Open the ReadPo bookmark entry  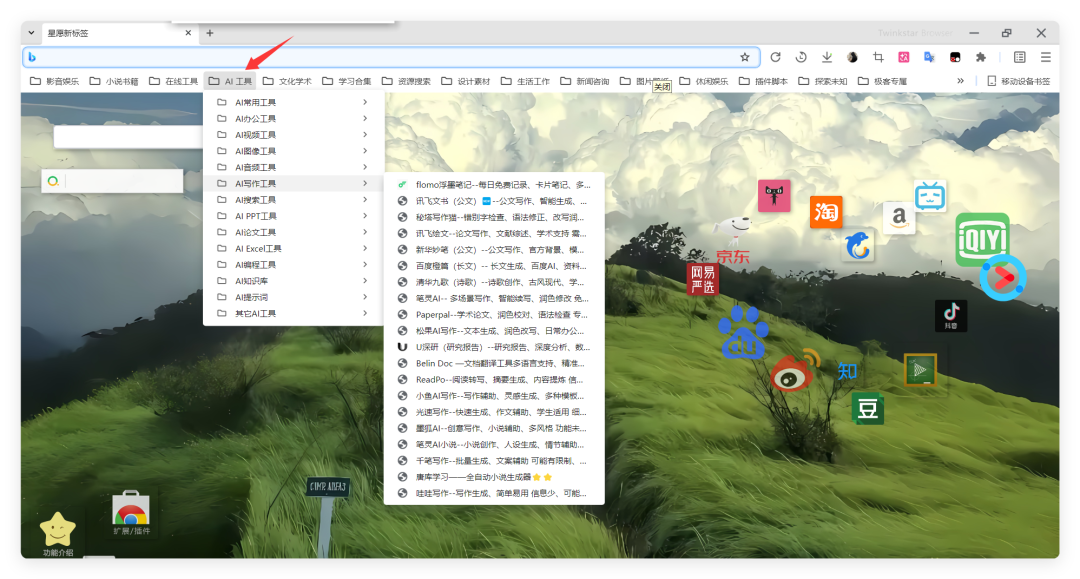494,379
